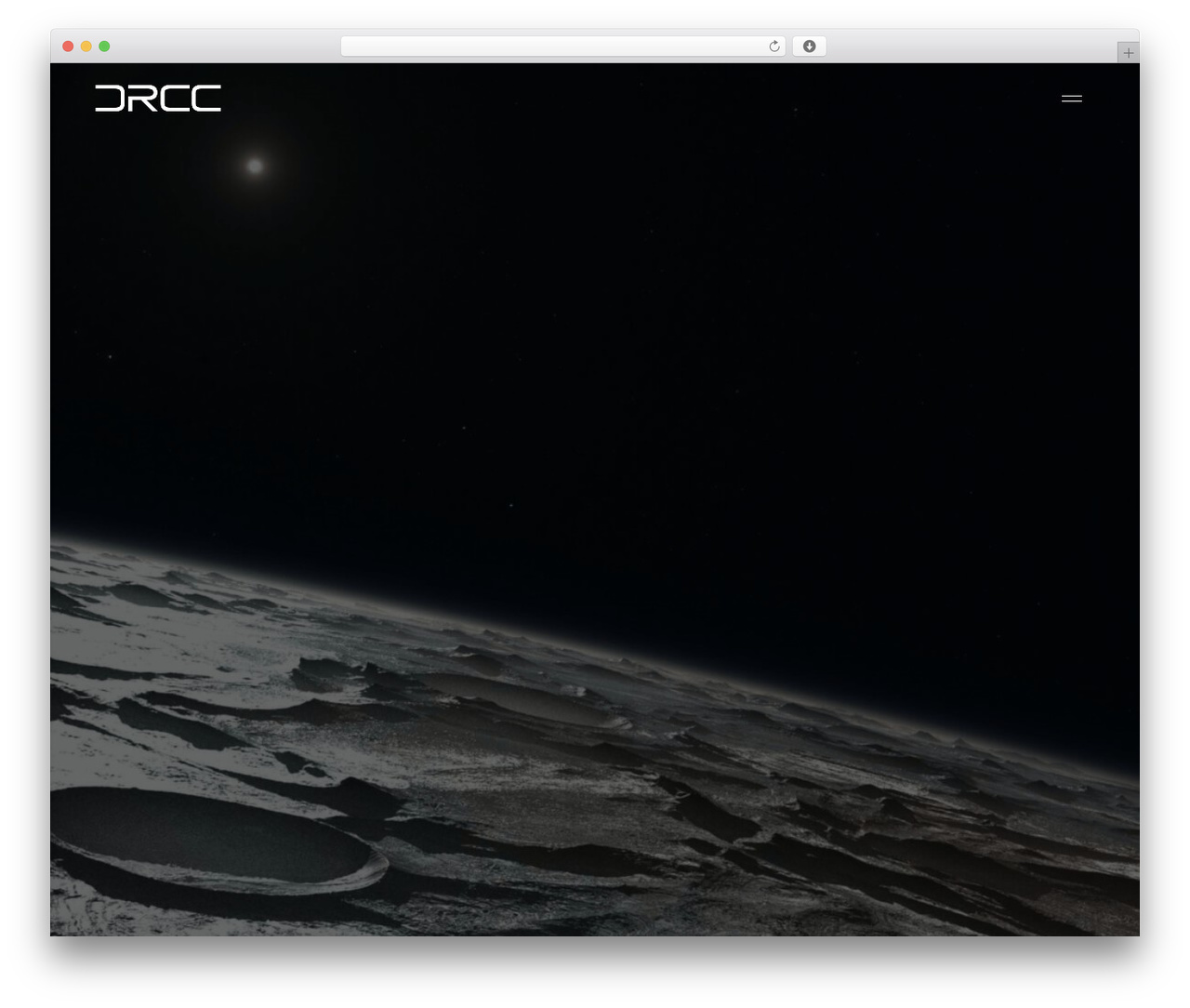Open the browser downloads button
The height and width of the screenshot is (1008, 1190).
pyautogui.click(x=809, y=46)
